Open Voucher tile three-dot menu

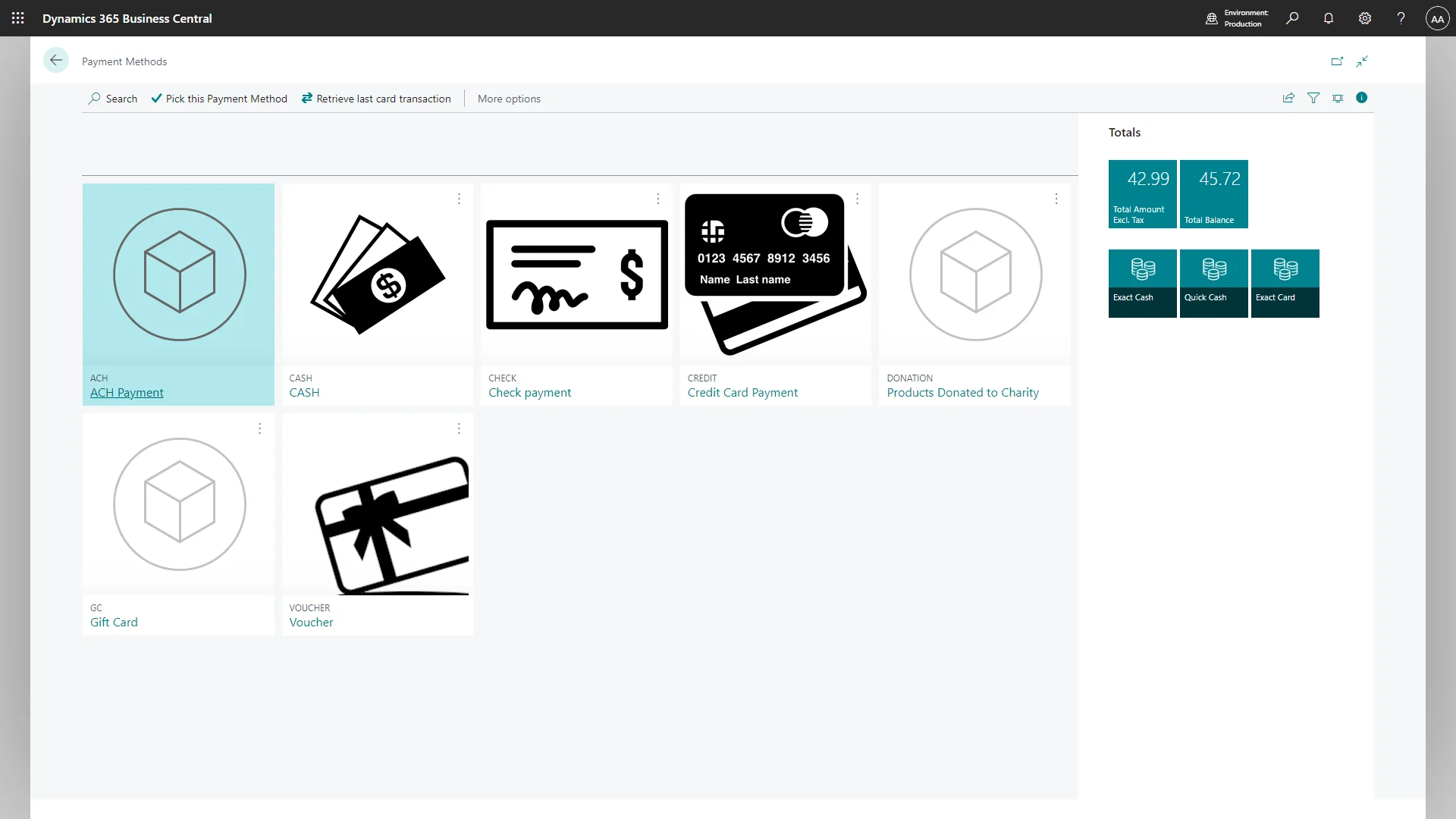coord(459,428)
